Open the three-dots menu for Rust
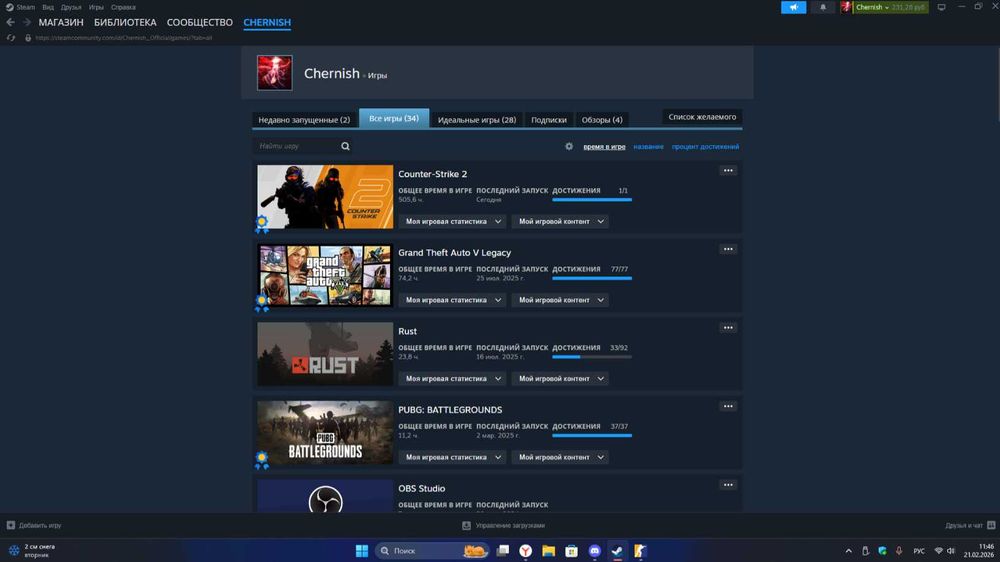The width and height of the screenshot is (1000, 562). [728, 328]
